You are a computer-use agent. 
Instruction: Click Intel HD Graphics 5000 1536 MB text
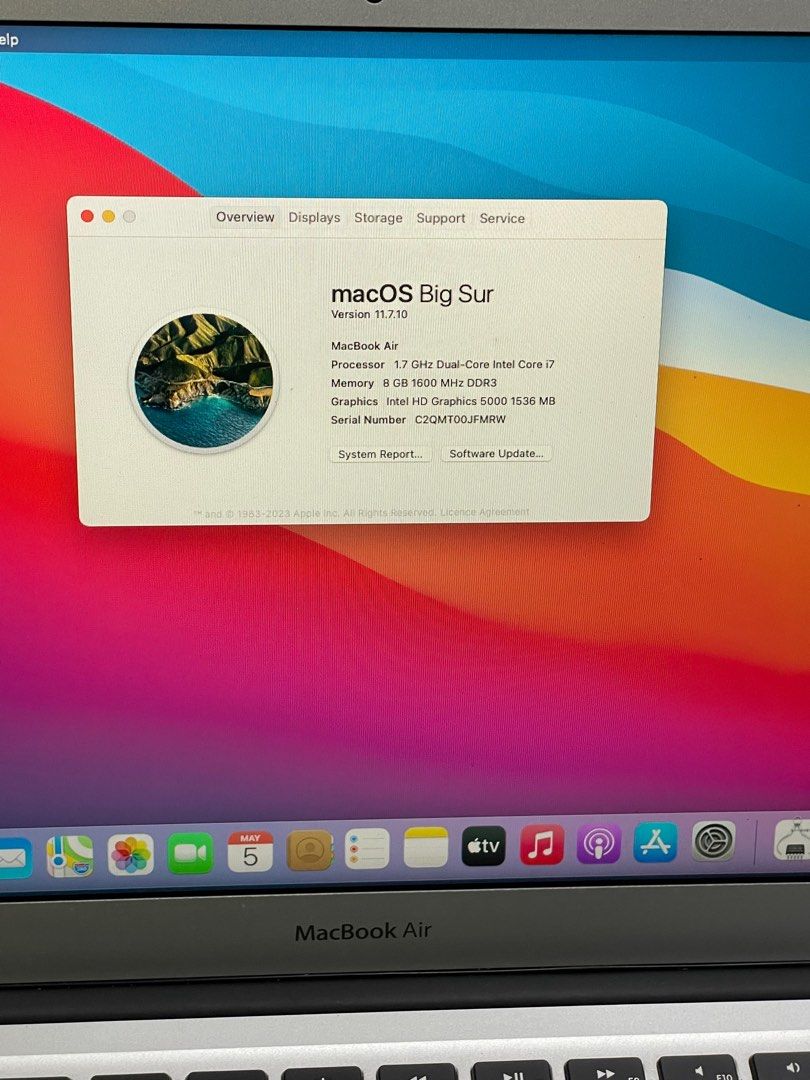pyautogui.click(x=470, y=401)
